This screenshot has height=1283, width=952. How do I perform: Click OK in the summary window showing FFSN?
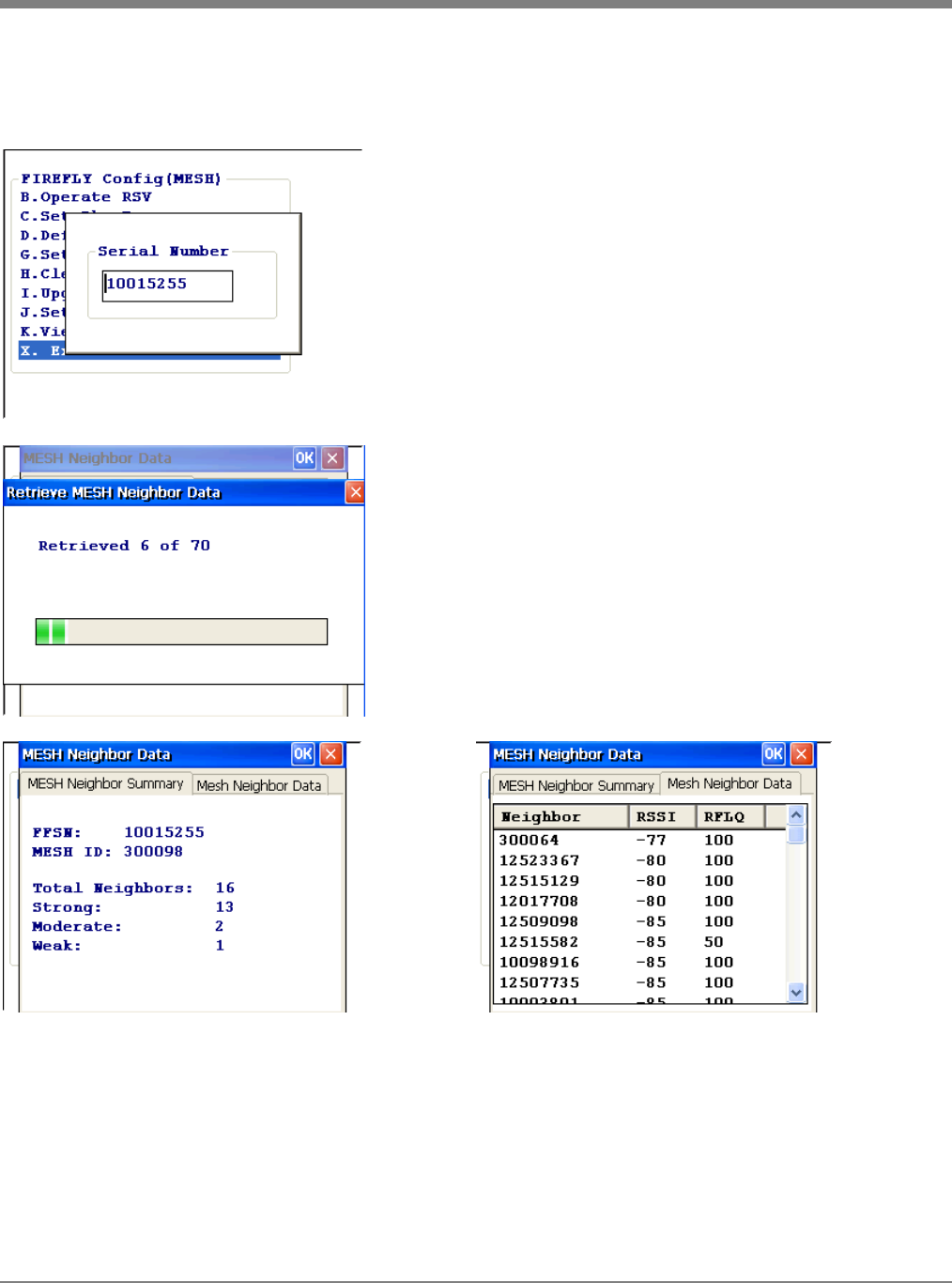coord(303,754)
